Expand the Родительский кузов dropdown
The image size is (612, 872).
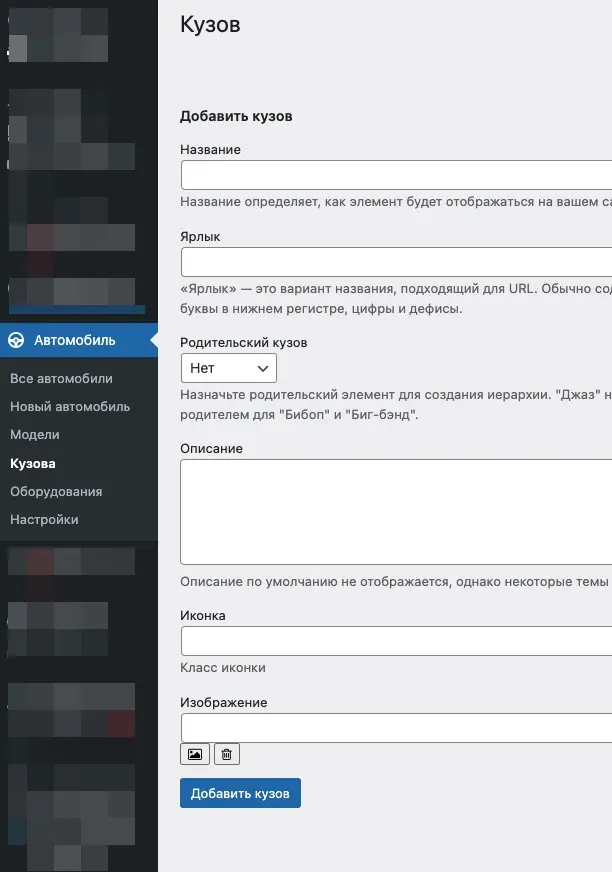228,368
